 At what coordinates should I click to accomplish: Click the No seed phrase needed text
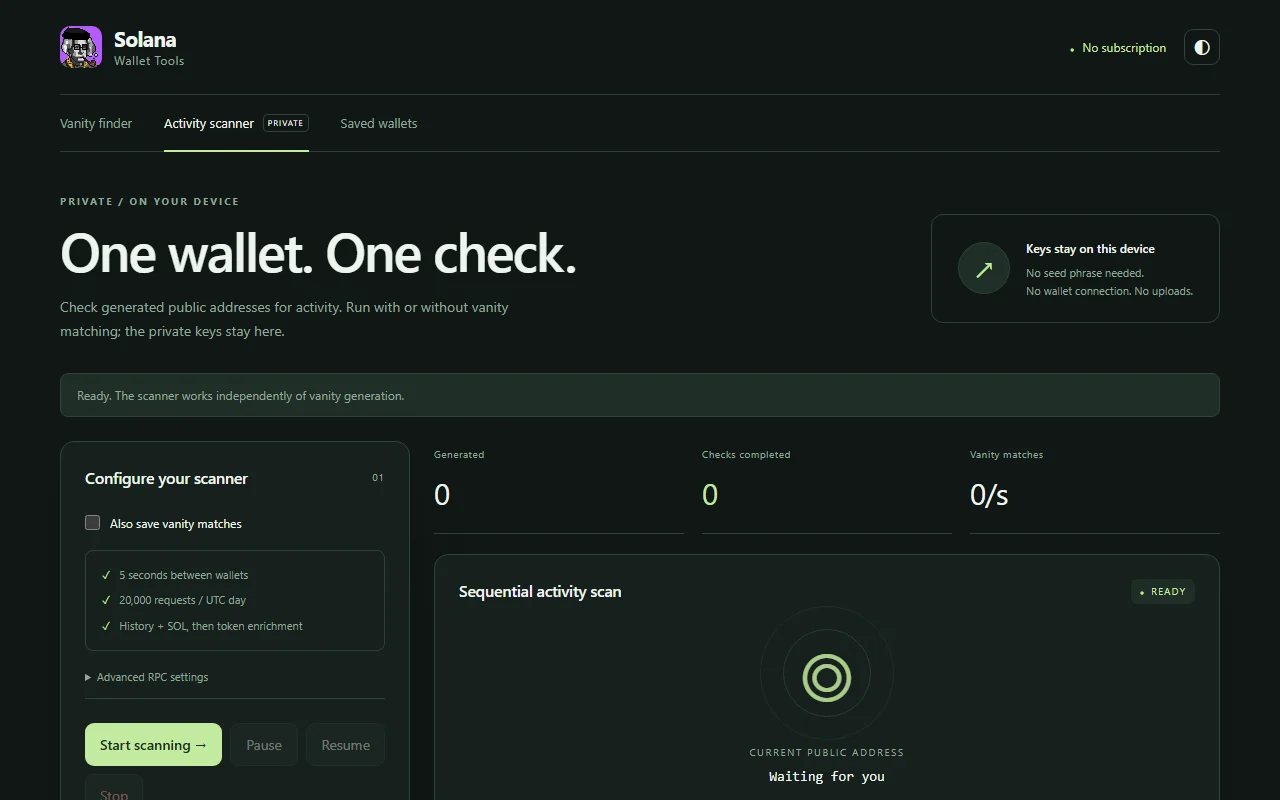point(1085,273)
